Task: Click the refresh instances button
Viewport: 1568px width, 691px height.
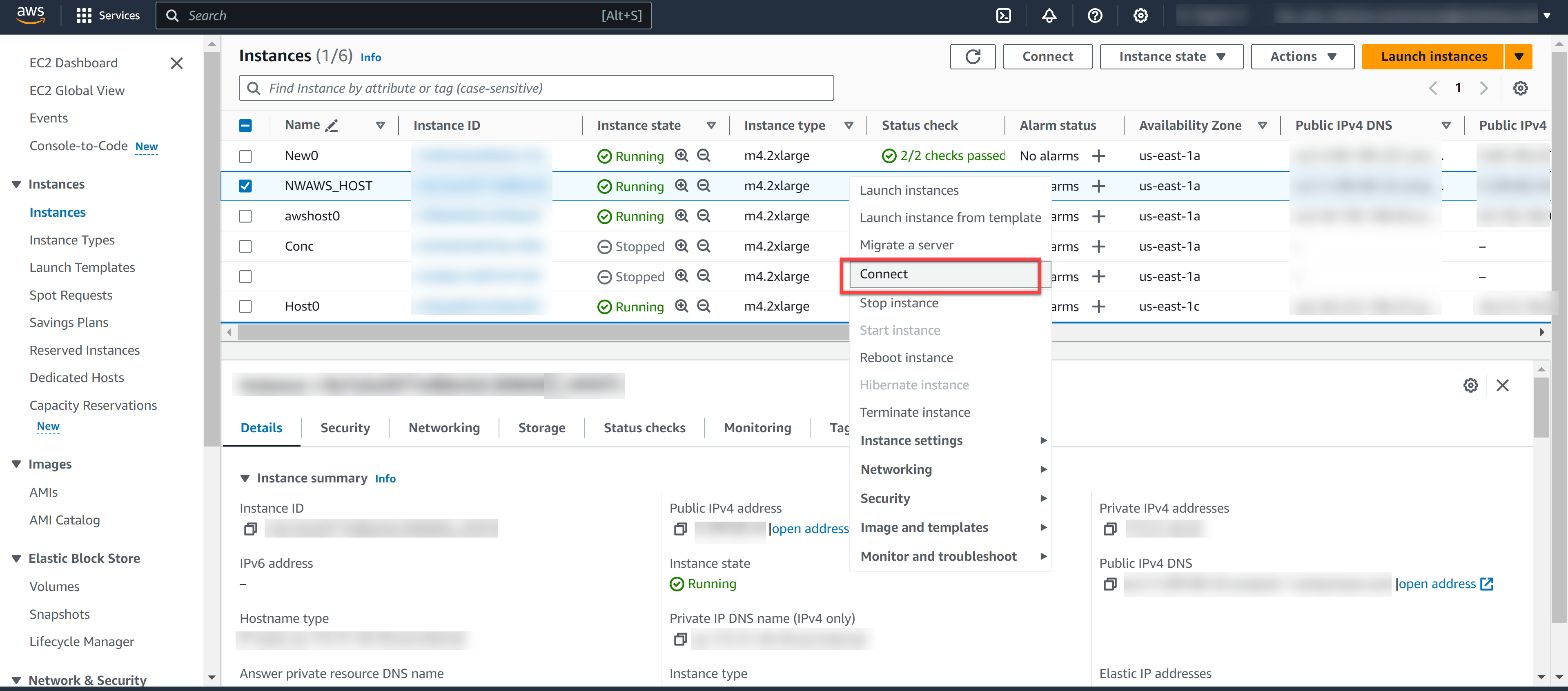Action: pos(972,57)
